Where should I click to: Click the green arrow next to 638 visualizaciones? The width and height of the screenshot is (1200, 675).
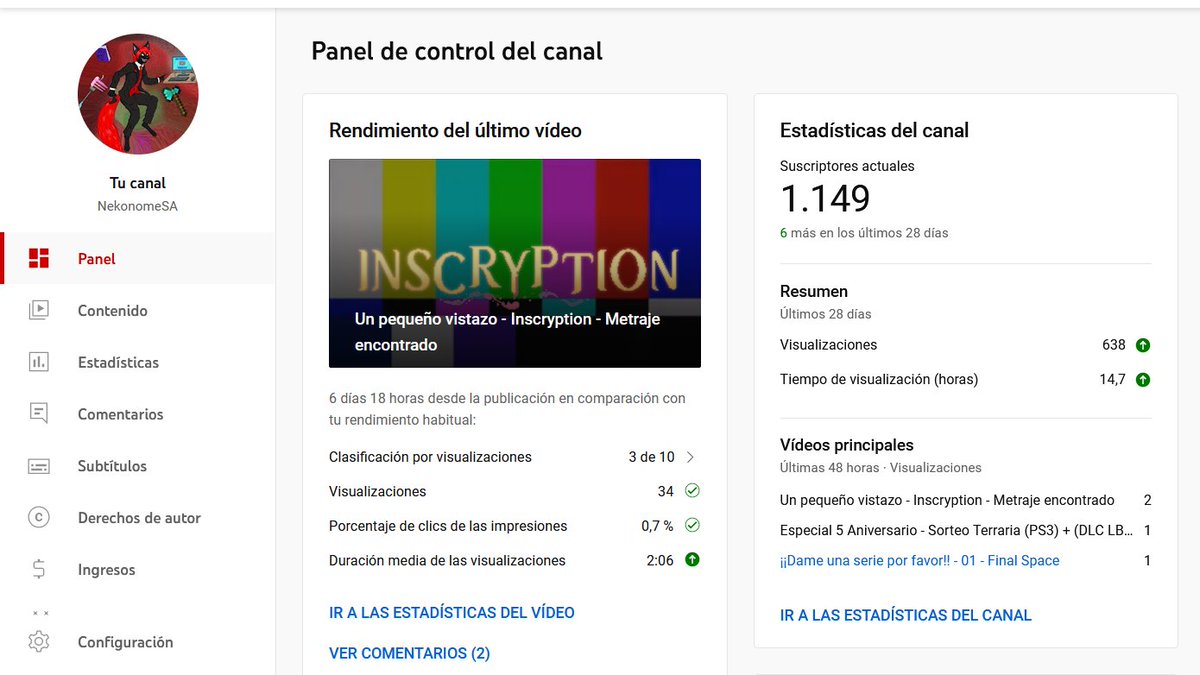click(1142, 345)
